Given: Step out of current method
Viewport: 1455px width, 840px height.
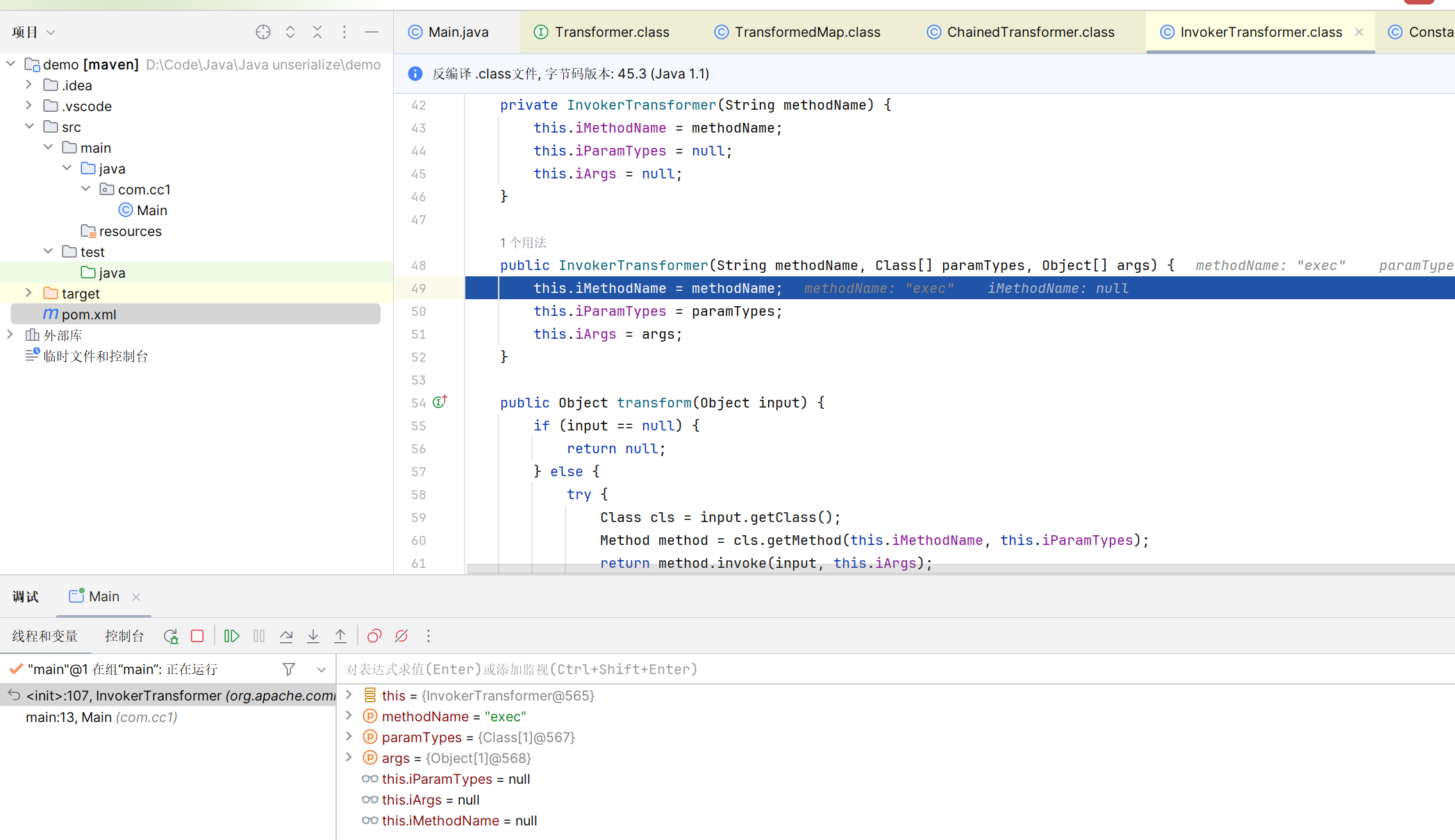Looking at the screenshot, I should pyautogui.click(x=340, y=636).
